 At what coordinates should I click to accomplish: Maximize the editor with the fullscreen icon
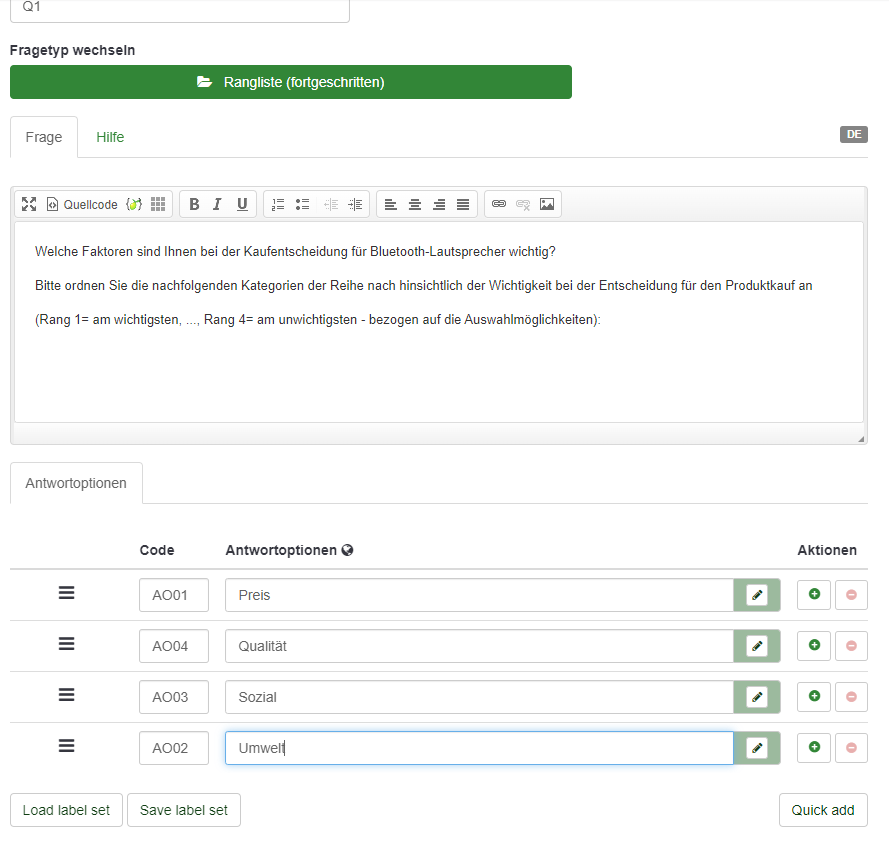click(x=29, y=204)
